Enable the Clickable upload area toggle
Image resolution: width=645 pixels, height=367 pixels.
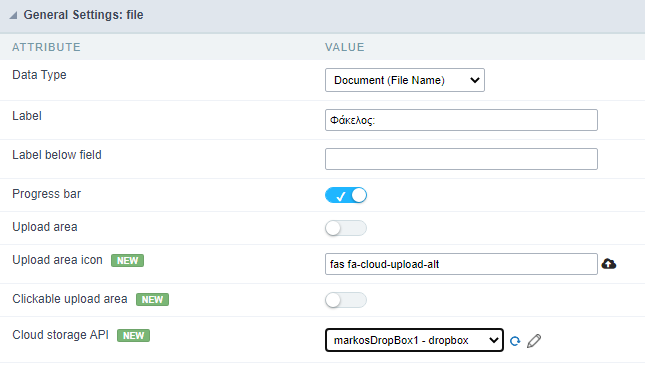(x=346, y=300)
